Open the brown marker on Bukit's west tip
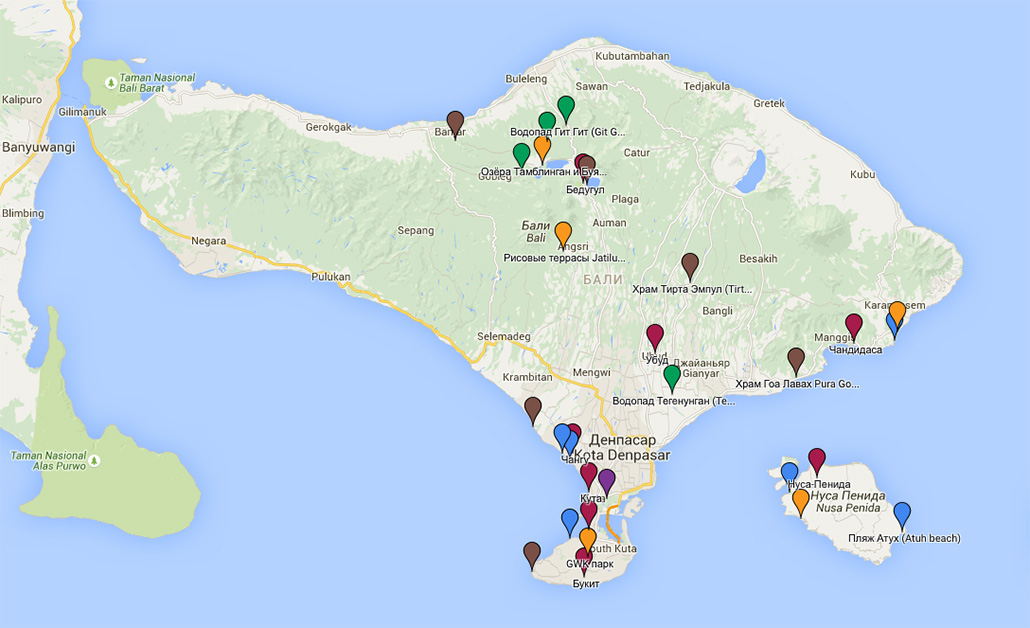Viewport: 1030px width, 628px height. (532, 553)
